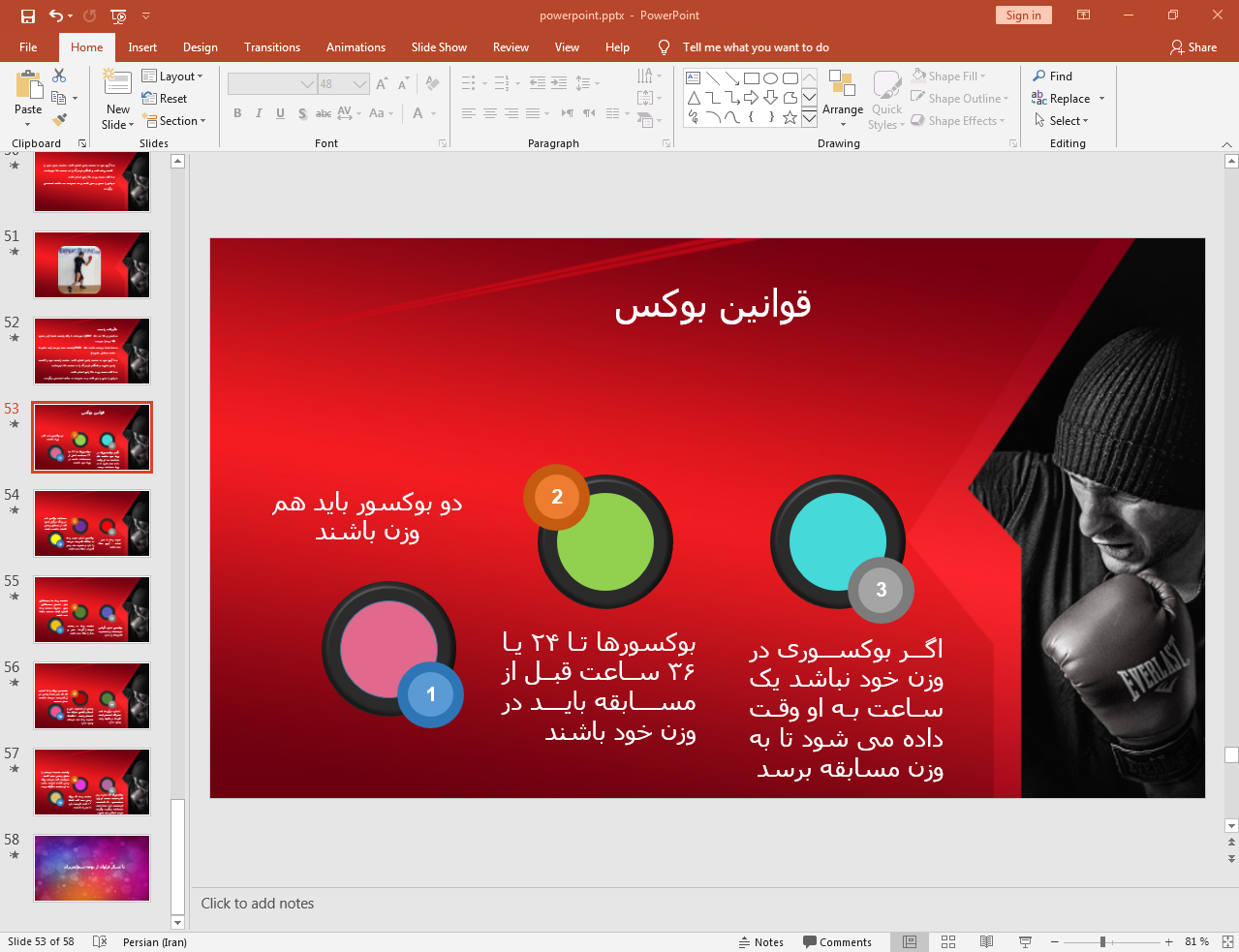The height and width of the screenshot is (952, 1239).
Task: Toggle the Comments pane from the status bar
Action: tap(837, 941)
